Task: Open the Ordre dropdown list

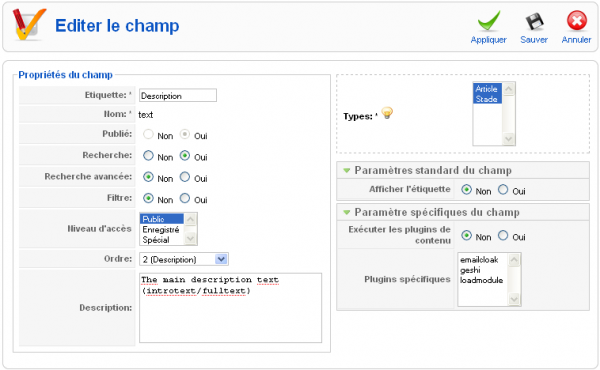Action: (x=221, y=259)
